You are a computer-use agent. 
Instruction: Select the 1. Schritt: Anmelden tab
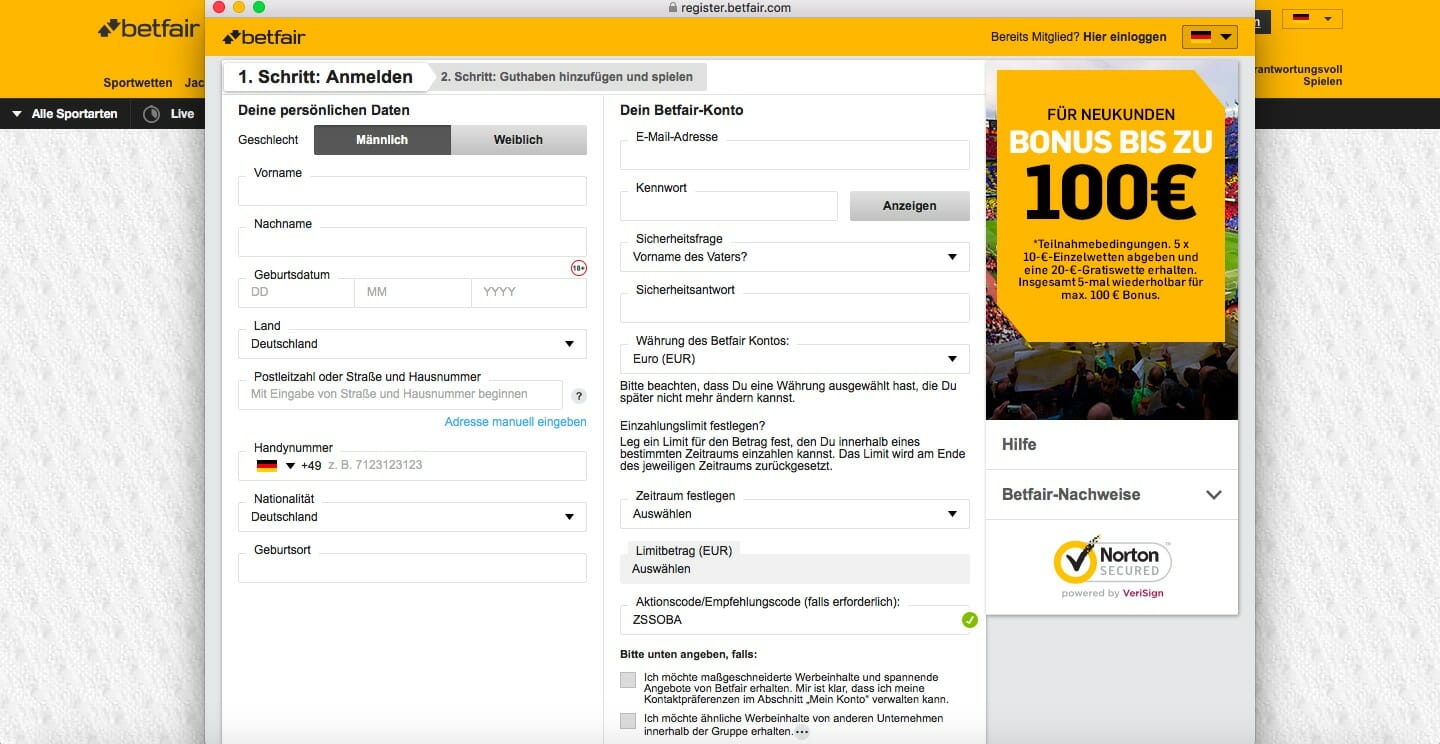click(325, 77)
